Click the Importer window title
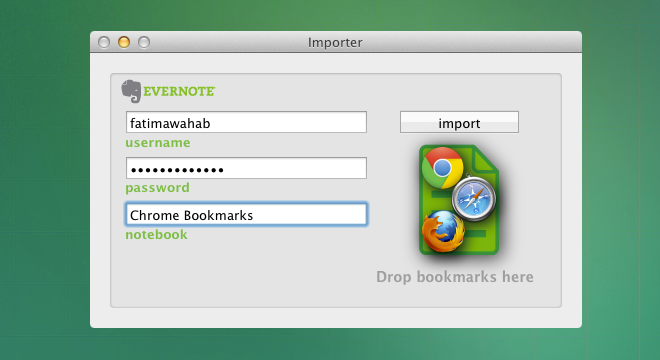The width and height of the screenshot is (660, 360). (x=335, y=42)
